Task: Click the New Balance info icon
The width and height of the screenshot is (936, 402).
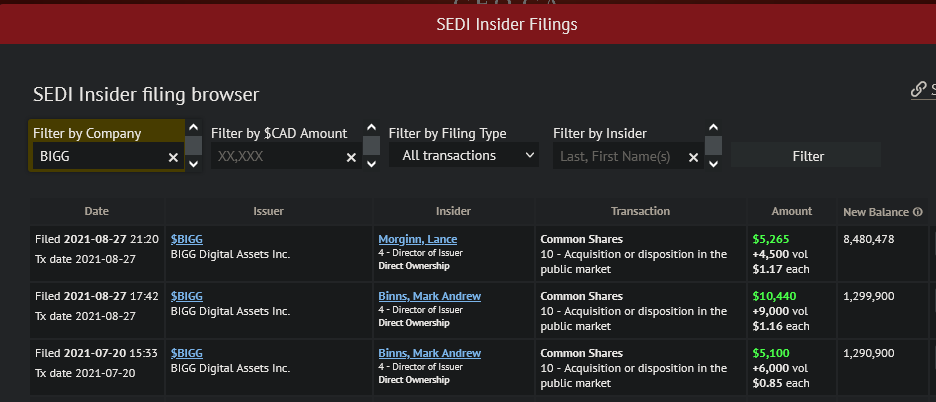Action: coord(917,212)
